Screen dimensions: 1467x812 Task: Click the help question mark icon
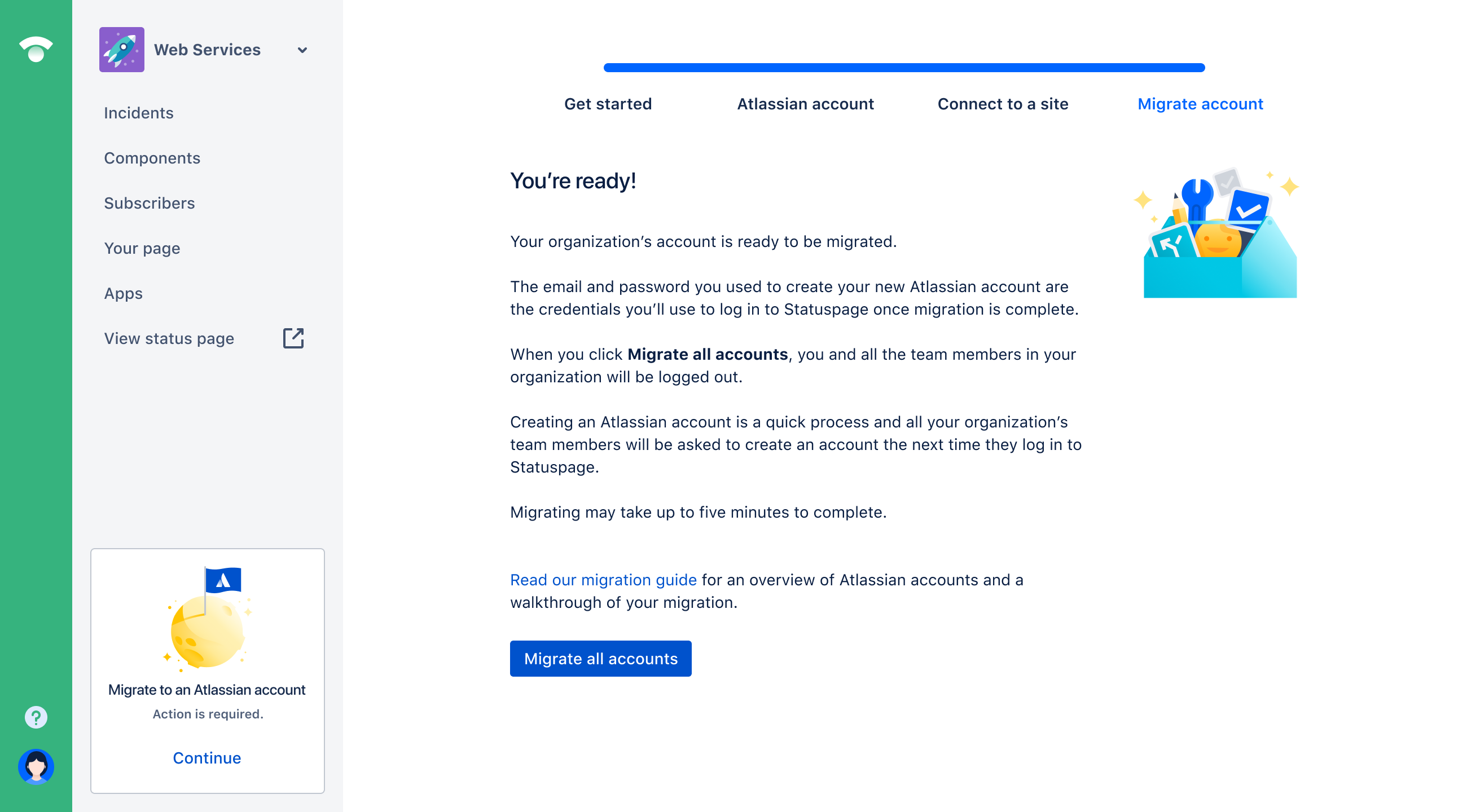(x=36, y=717)
